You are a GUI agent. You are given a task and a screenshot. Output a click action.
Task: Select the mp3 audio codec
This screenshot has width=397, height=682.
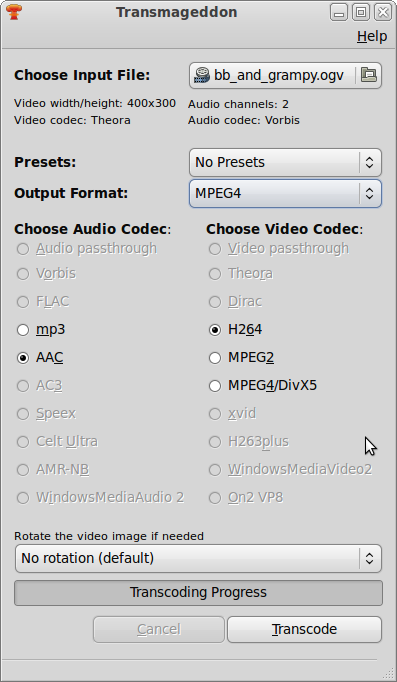click(x=41, y=330)
